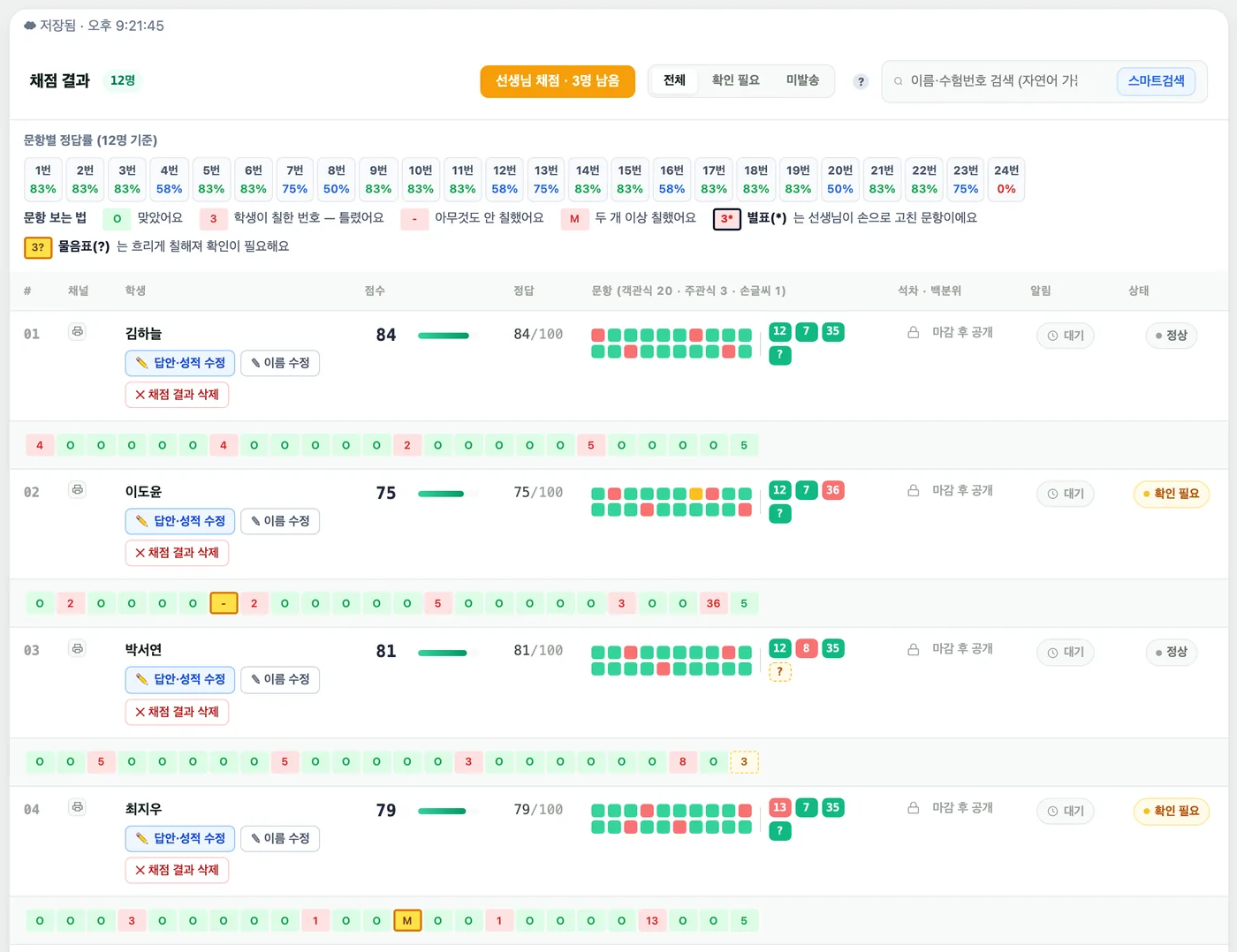Click the lock icon in 김하늘's row
1237x952 pixels.
(914, 332)
